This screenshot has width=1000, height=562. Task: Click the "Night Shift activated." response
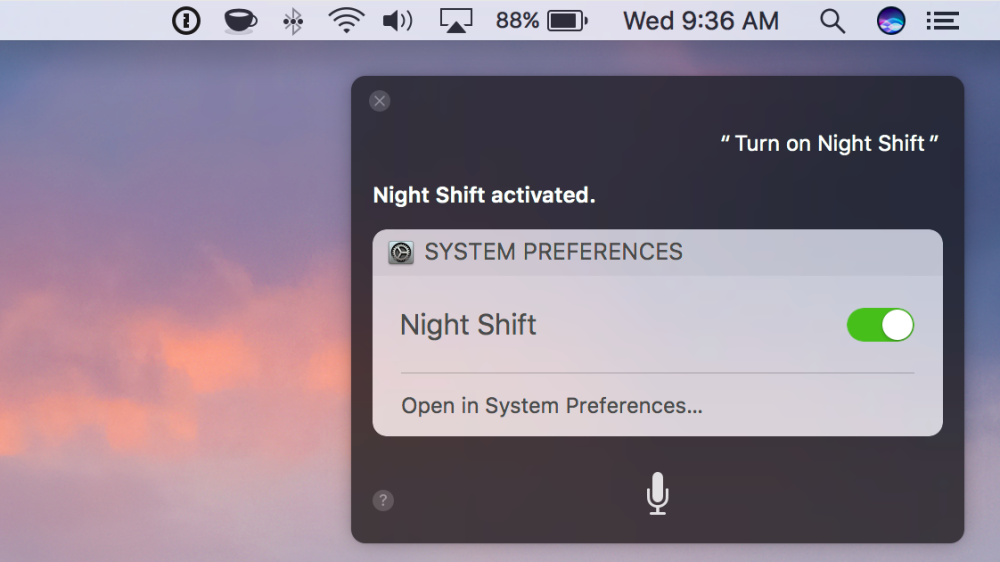(484, 195)
